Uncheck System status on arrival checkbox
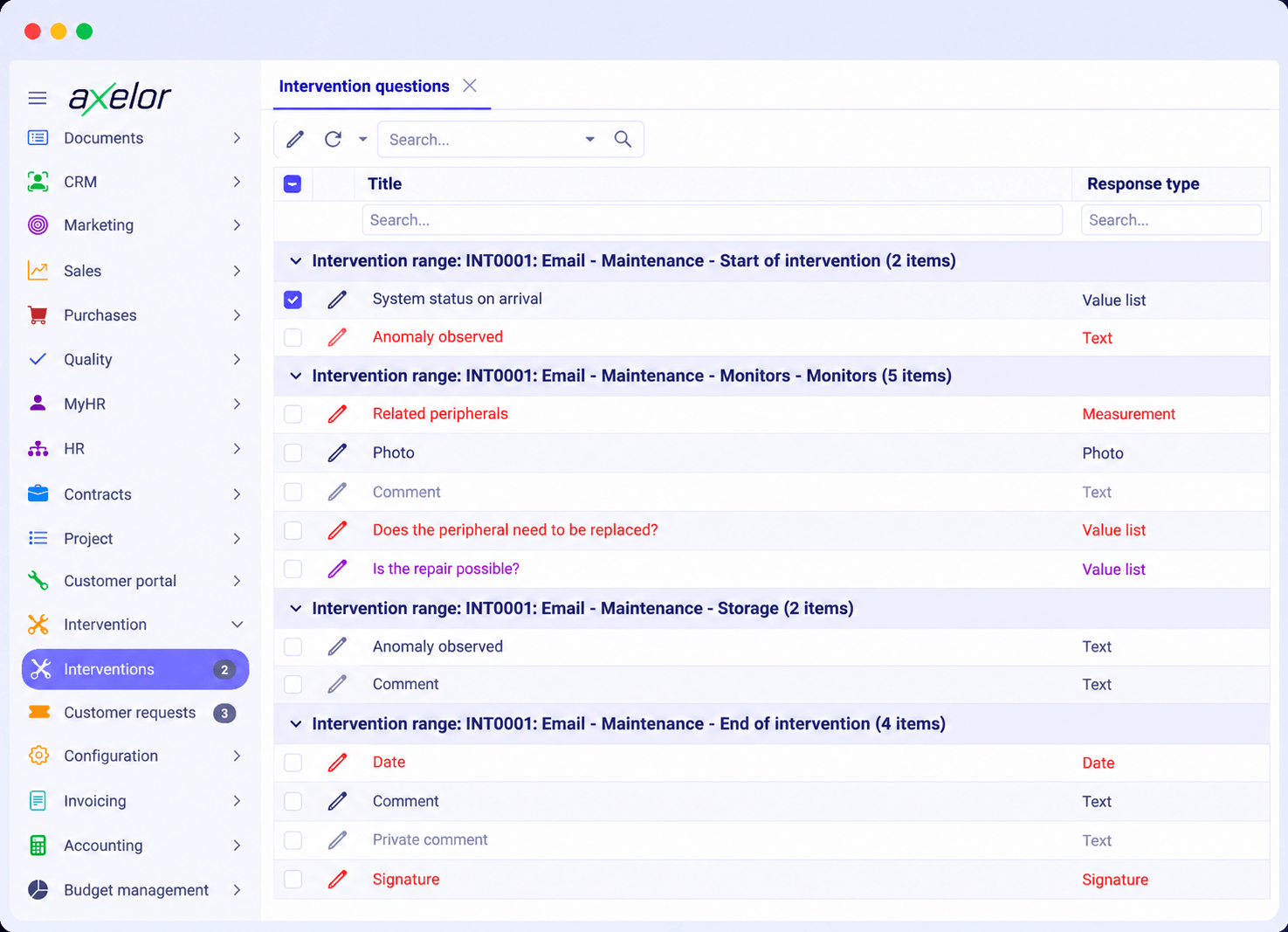The height and width of the screenshot is (932, 1288). 293,300
